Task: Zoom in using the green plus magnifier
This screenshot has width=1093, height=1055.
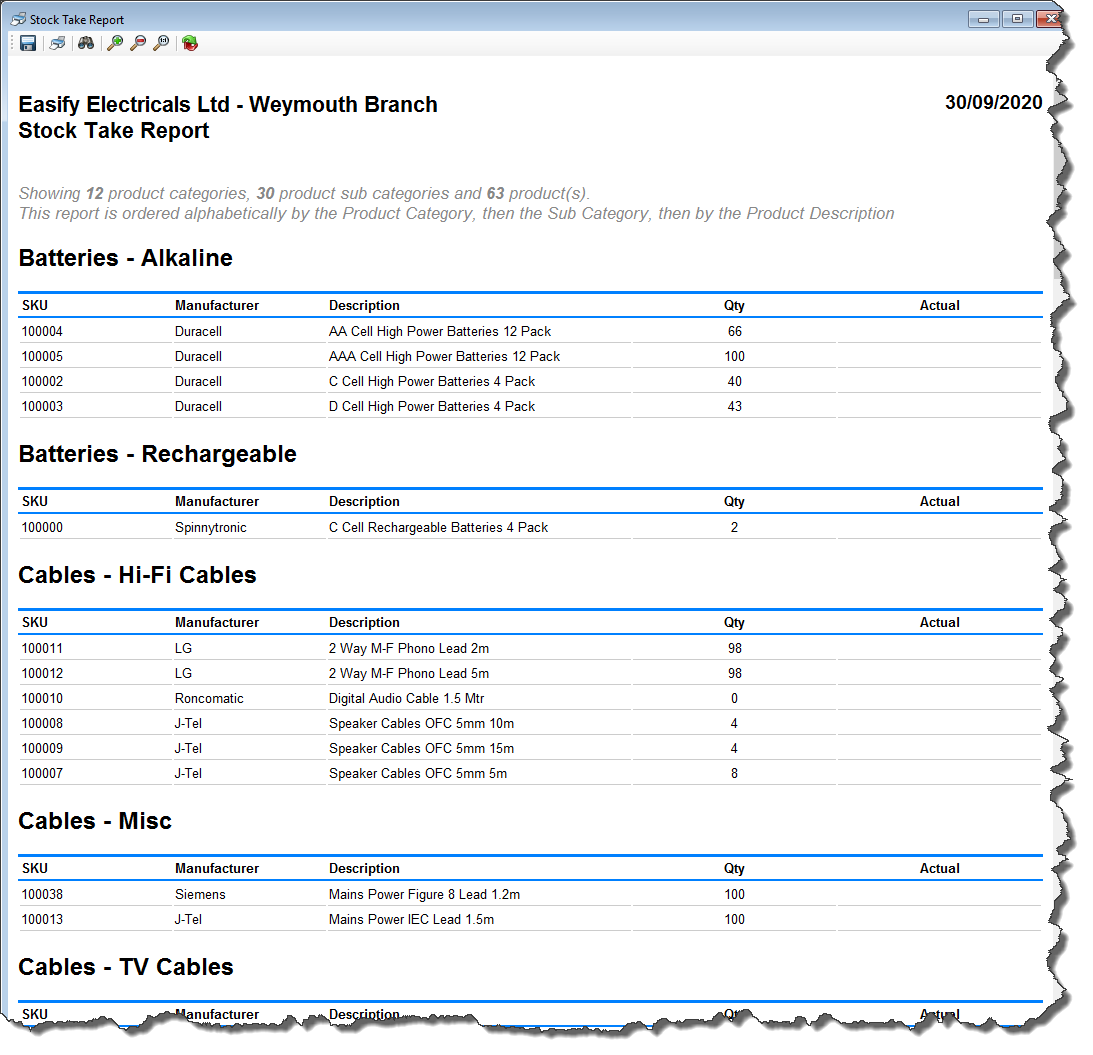Action: [x=115, y=43]
